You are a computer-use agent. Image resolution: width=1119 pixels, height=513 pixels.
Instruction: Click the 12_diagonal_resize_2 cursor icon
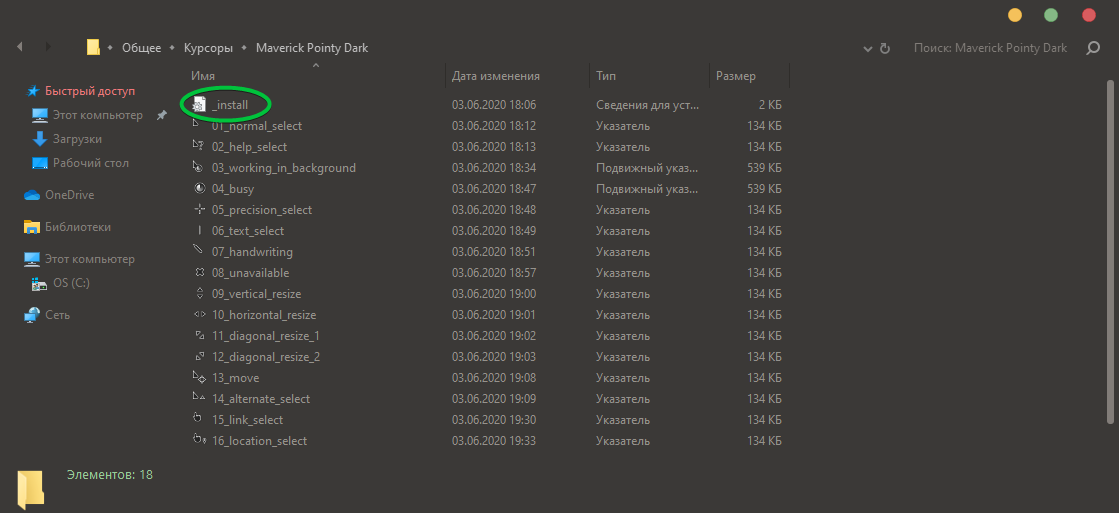[199, 357]
